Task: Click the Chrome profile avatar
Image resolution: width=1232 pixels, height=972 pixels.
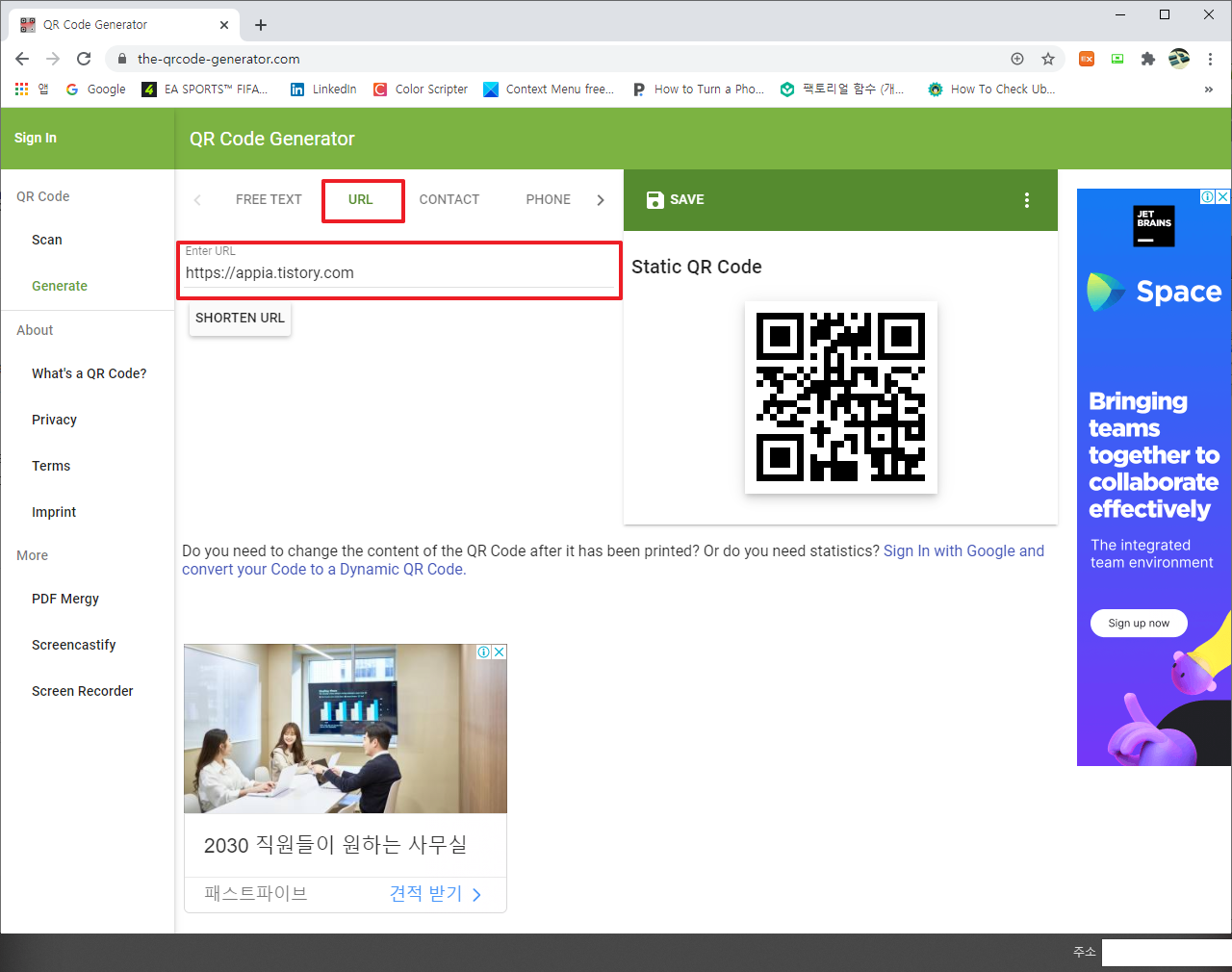Action: tap(1179, 59)
